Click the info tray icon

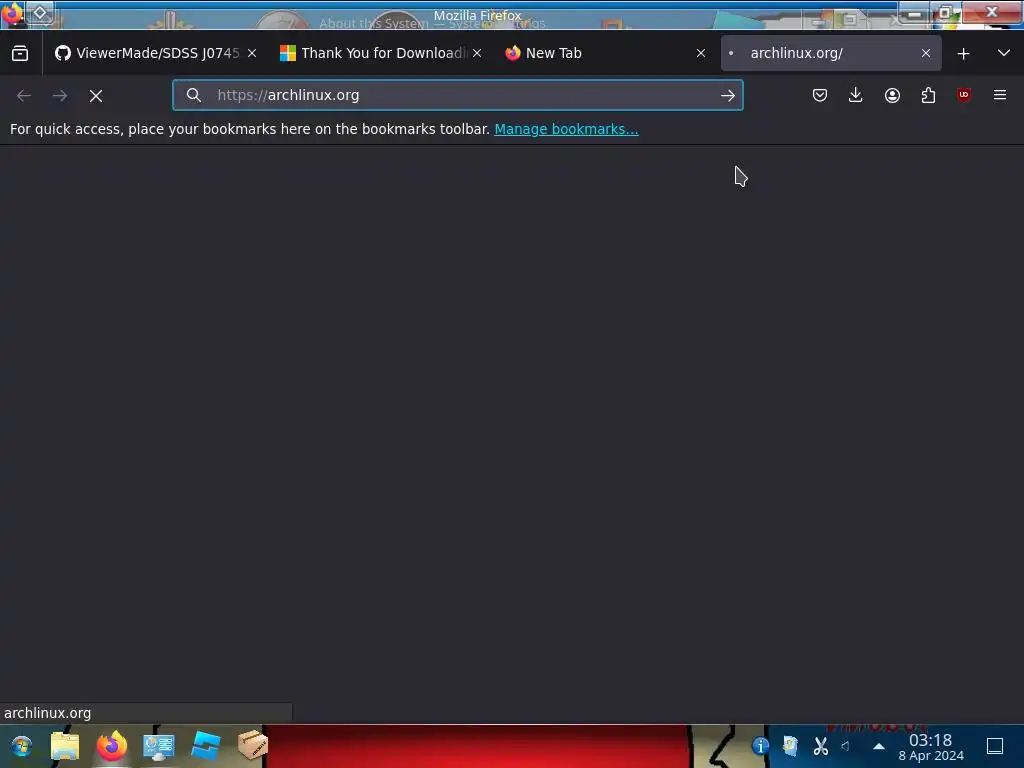pyautogui.click(x=760, y=746)
